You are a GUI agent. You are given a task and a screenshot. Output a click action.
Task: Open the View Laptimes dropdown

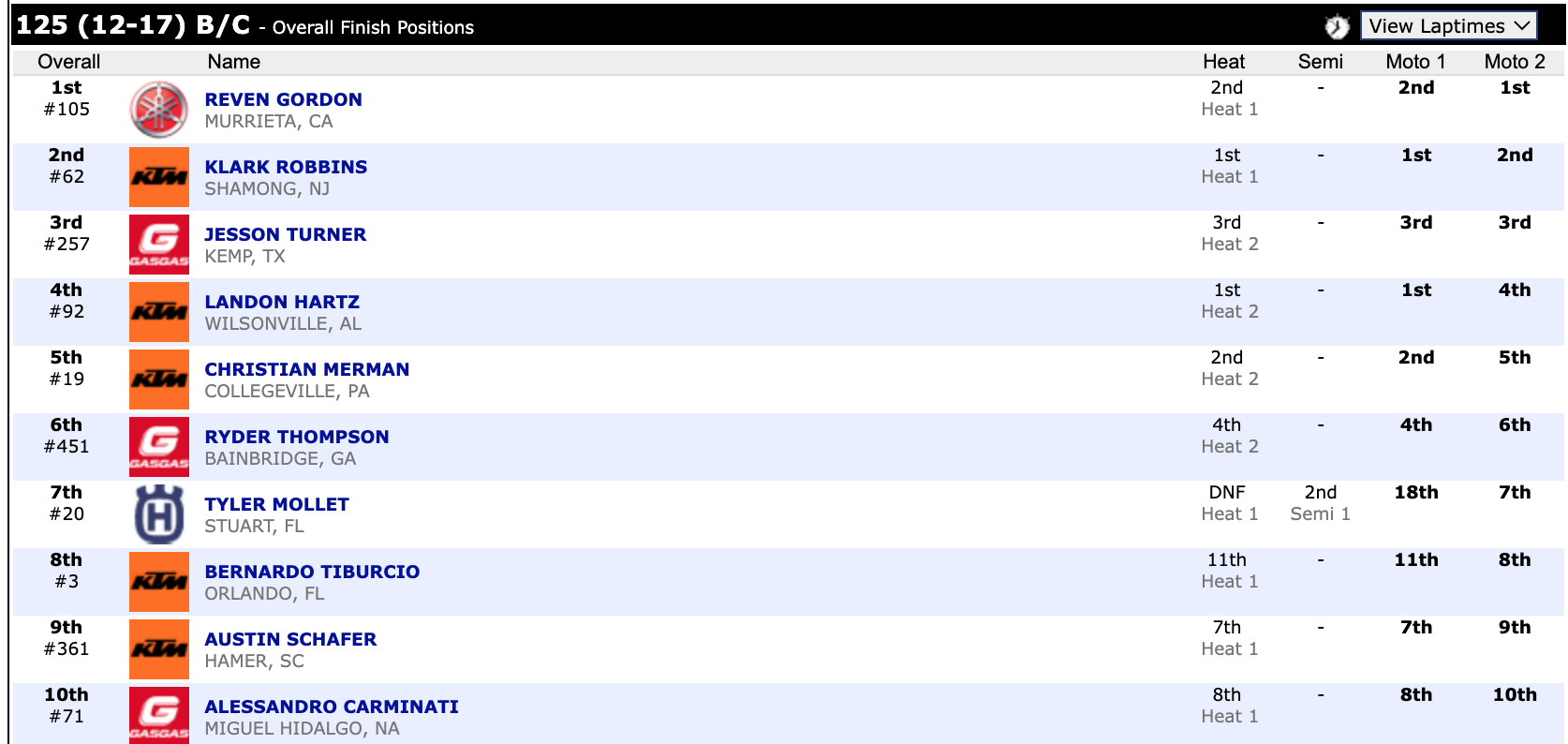click(x=1448, y=26)
